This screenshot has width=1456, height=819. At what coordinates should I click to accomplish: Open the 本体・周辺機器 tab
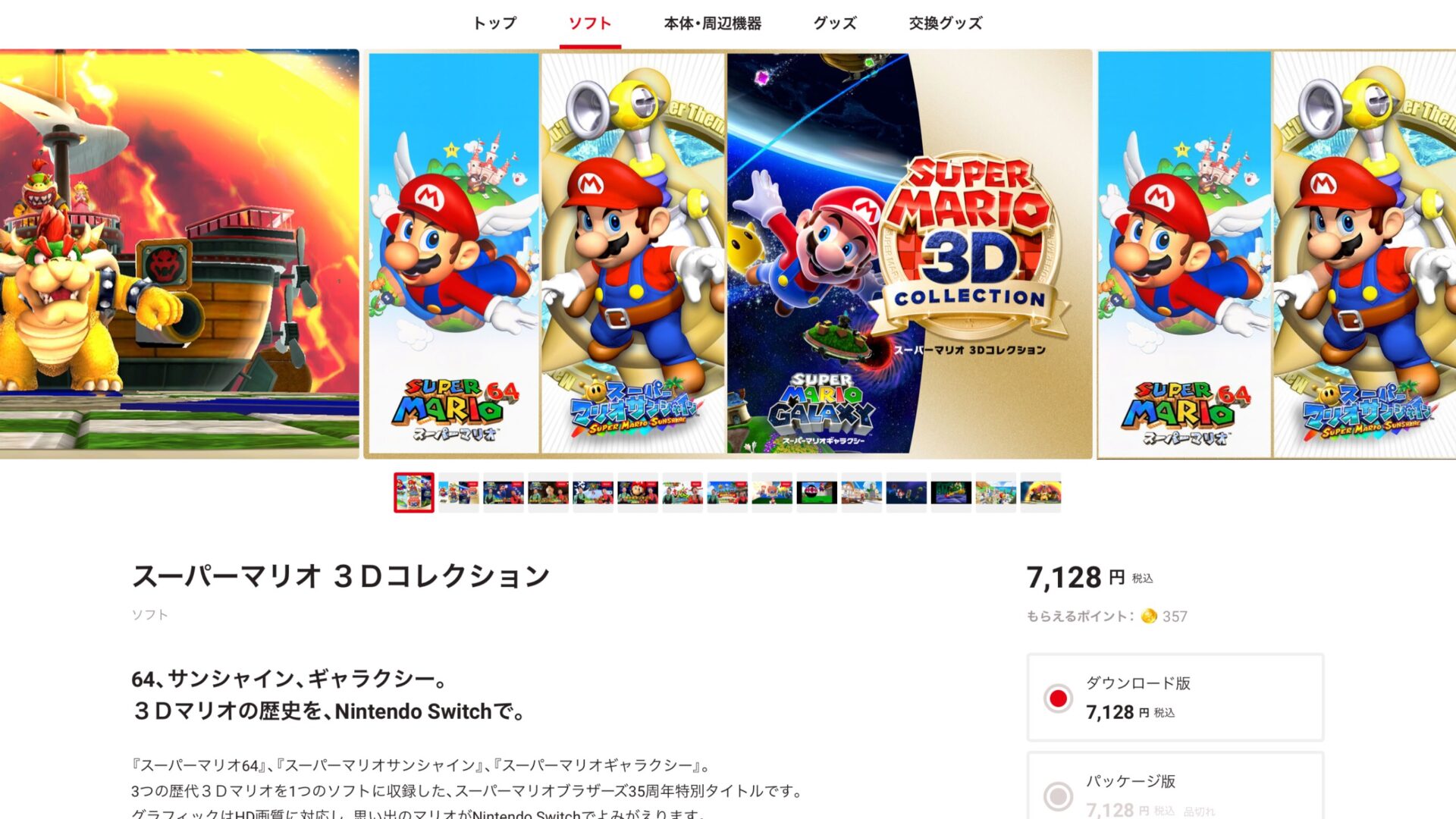point(712,24)
